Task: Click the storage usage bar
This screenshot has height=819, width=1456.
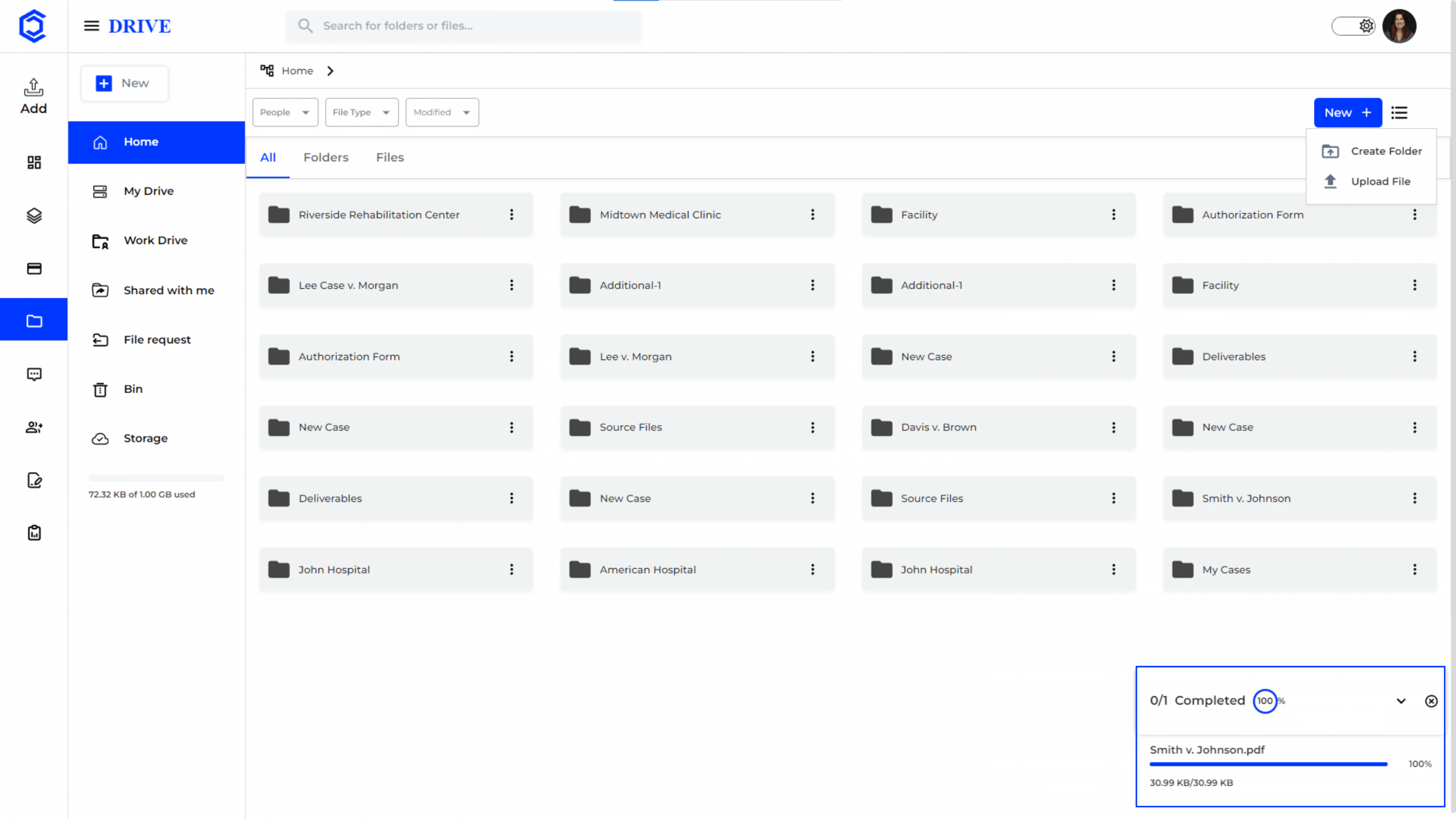Action: click(x=157, y=478)
